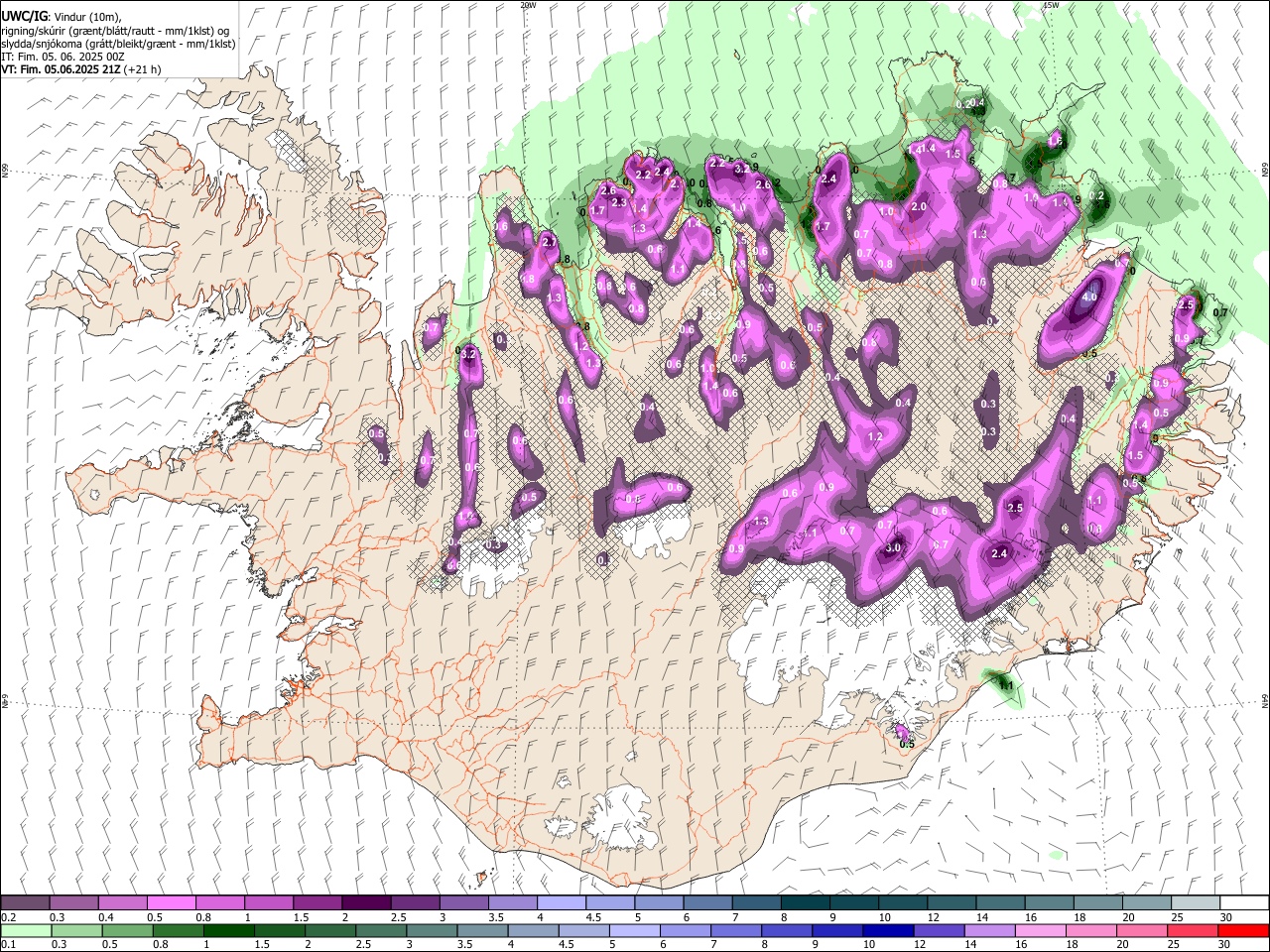Viewport: 1270px width, 952px height.
Task: Pick the dark mauve swatch above label 0.2
Action: coord(25,902)
